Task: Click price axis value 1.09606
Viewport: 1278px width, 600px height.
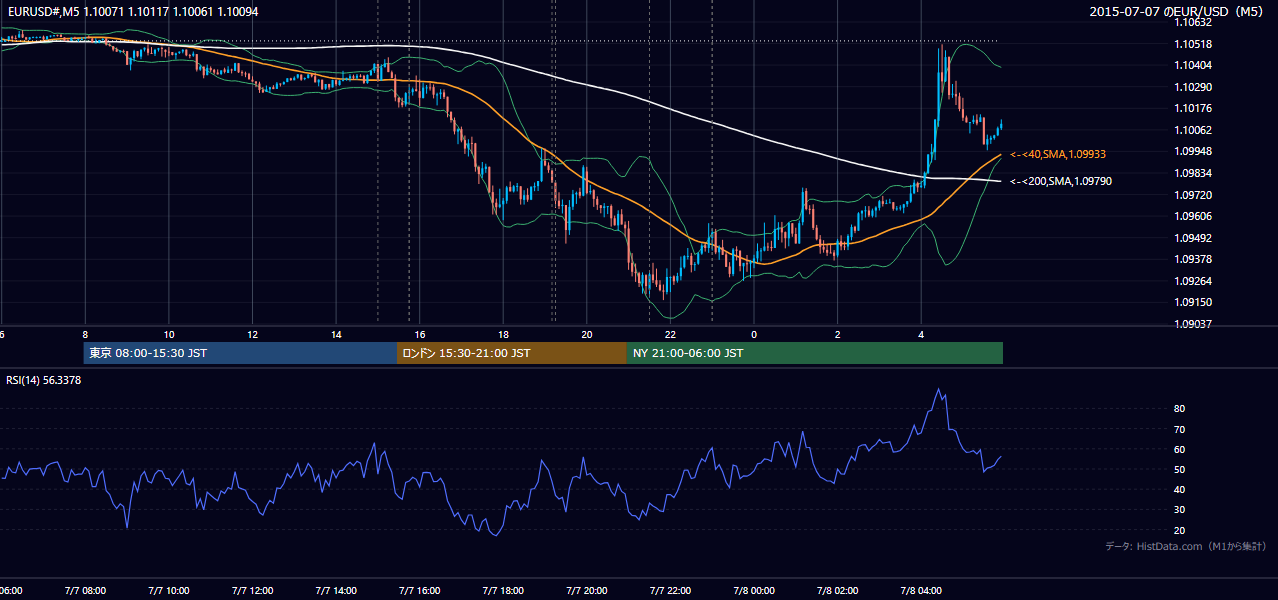Action: pos(1192,216)
